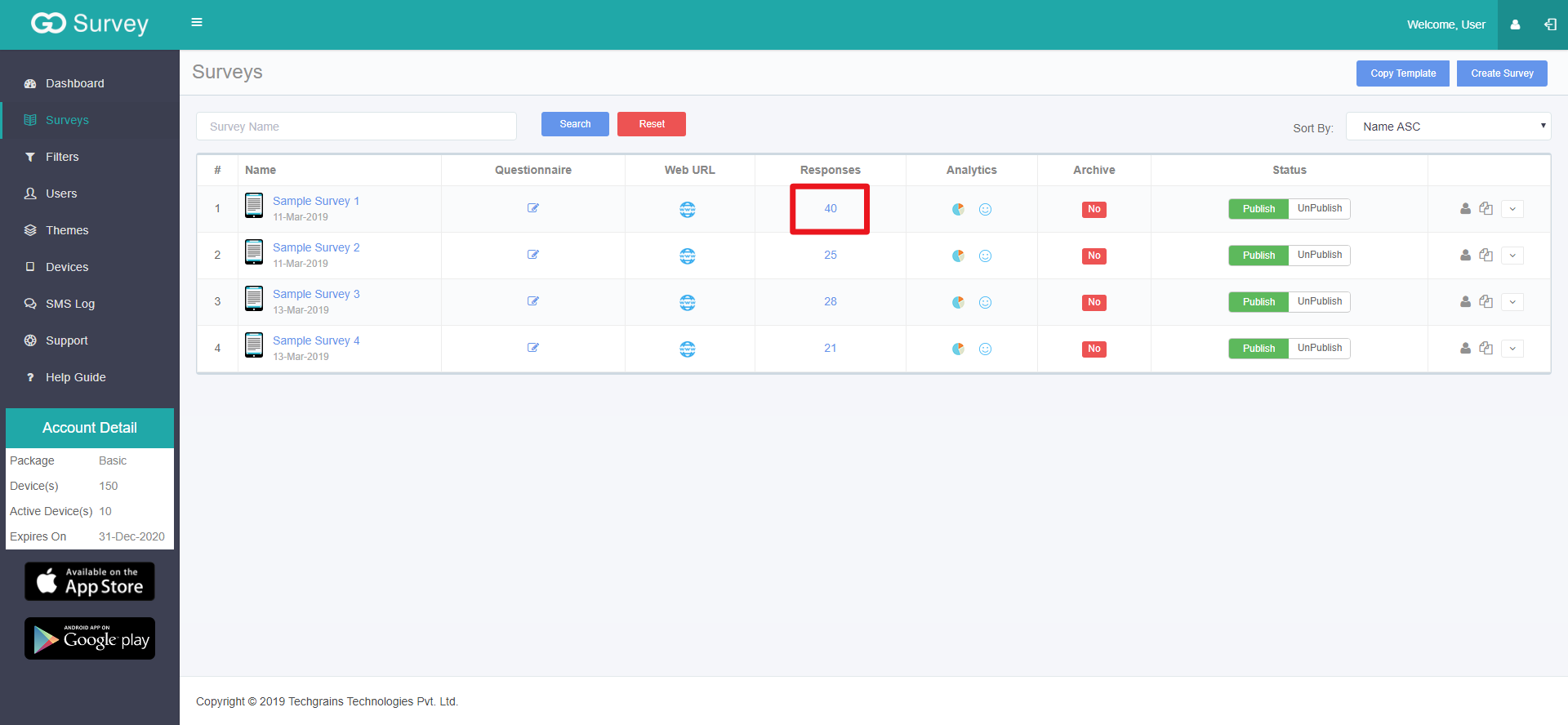
Task: Go to Dashboard in sidebar
Action: [x=90, y=83]
